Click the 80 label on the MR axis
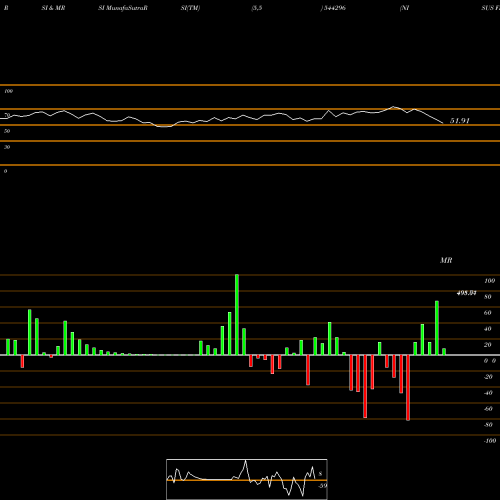 [x=488, y=297]
